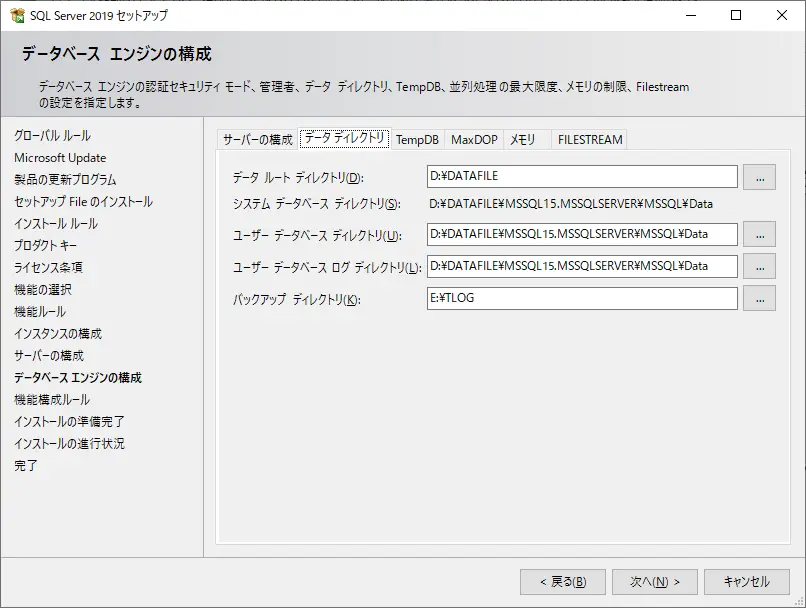Click the バックアップ ディレクトリ input field
This screenshot has width=806, height=608.
click(x=582, y=299)
